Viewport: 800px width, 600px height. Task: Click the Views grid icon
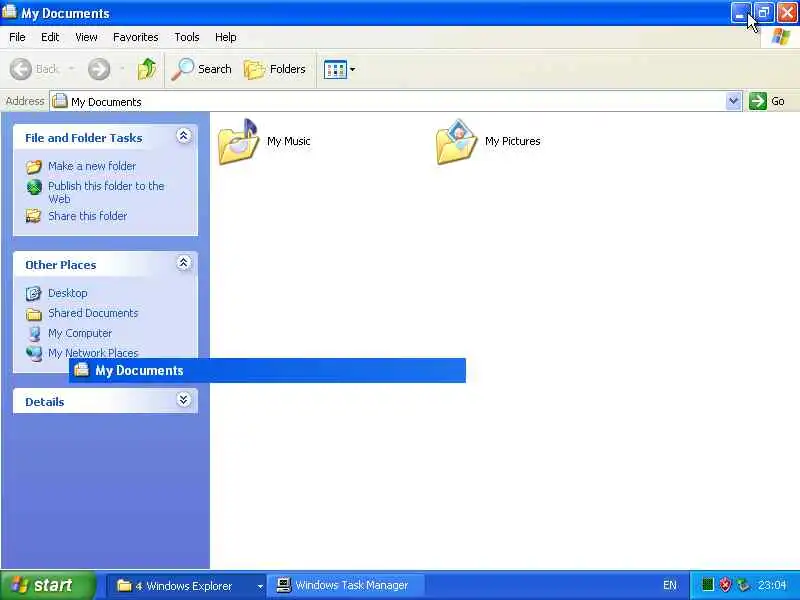click(335, 69)
